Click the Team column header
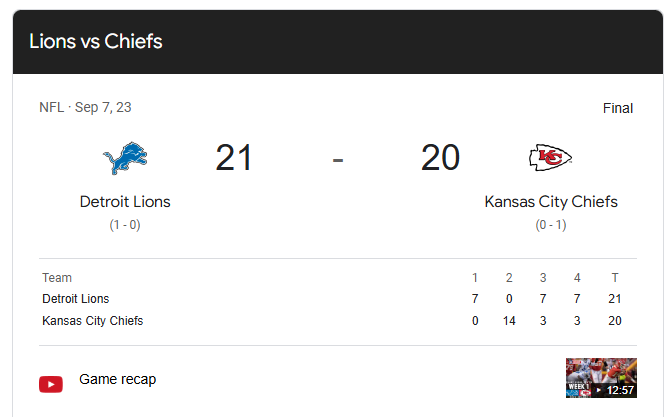Image resolution: width=670 pixels, height=417 pixels. click(x=57, y=278)
